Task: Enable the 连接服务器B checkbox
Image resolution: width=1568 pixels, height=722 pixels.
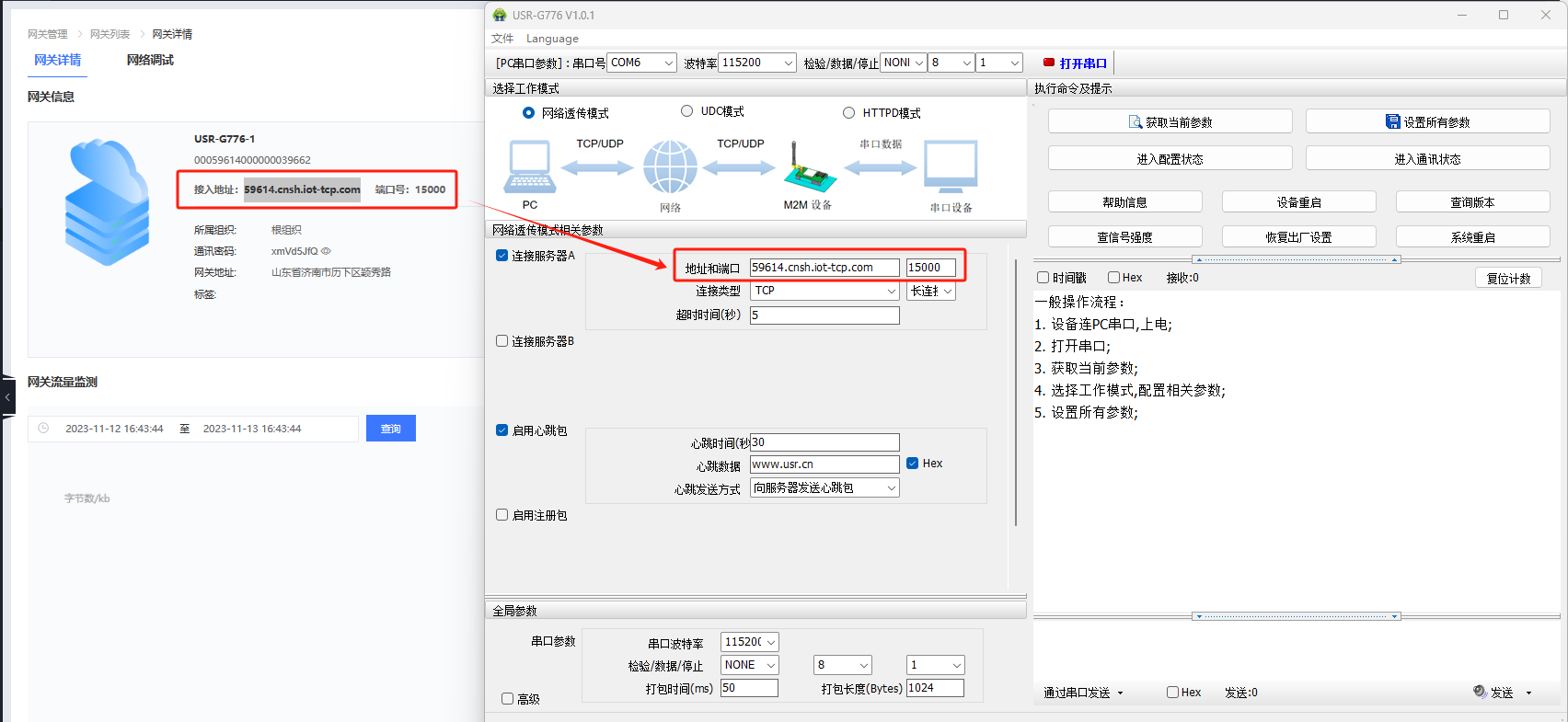Action: pyautogui.click(x=502, y=341)
